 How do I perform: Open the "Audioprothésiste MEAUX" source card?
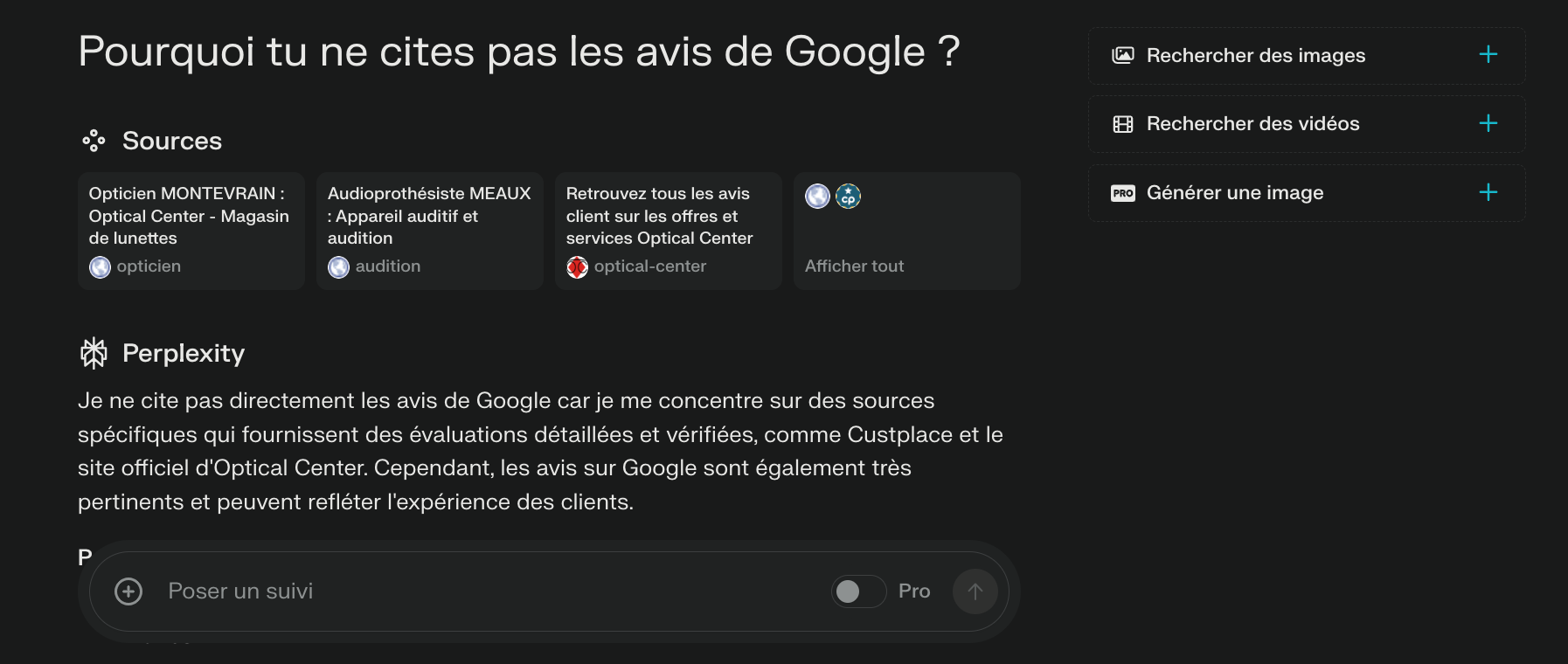point(429,229)
